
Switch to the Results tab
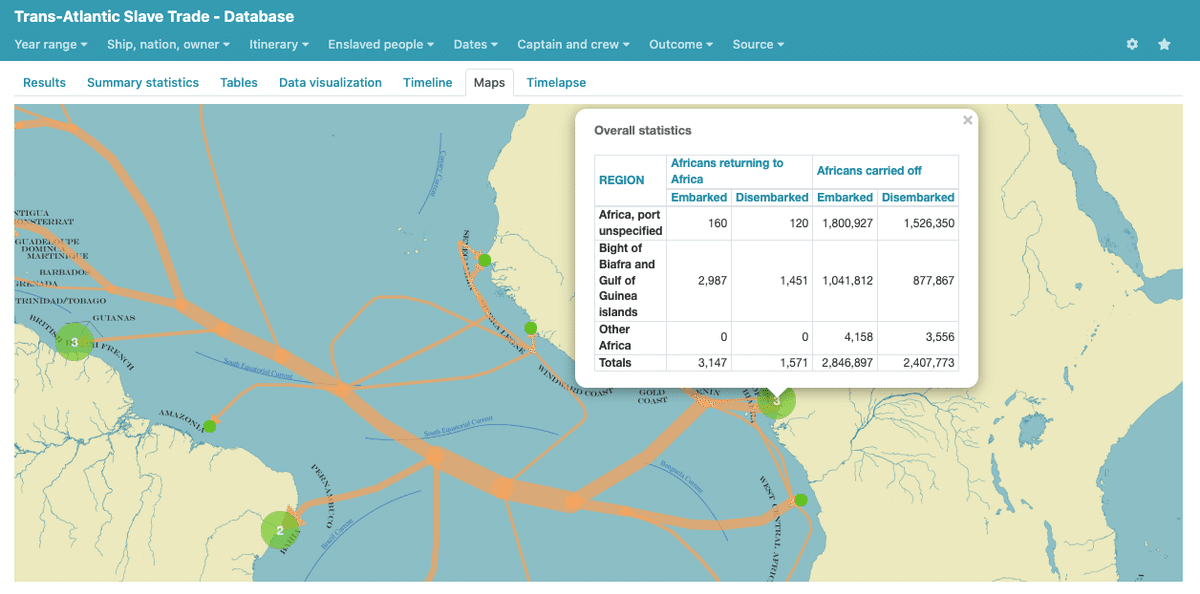pyautogui.click(x=44, y=83)
